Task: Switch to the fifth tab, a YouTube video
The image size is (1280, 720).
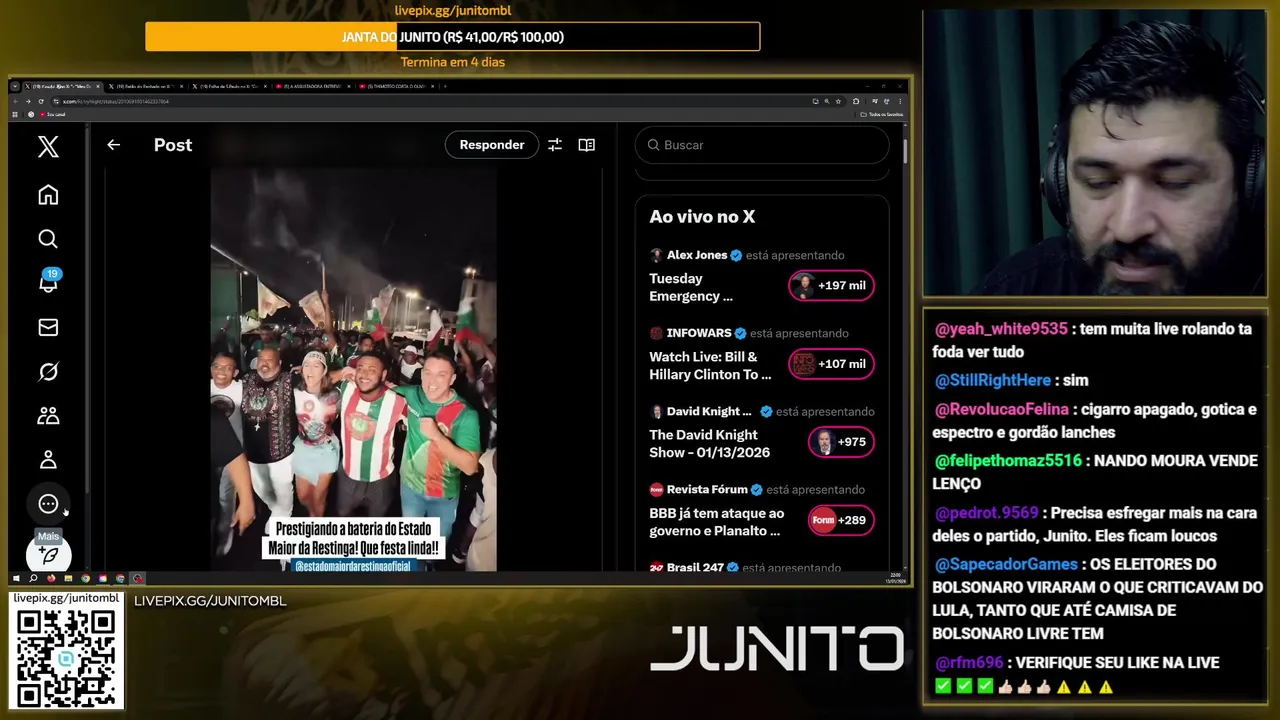Action: 396,87
